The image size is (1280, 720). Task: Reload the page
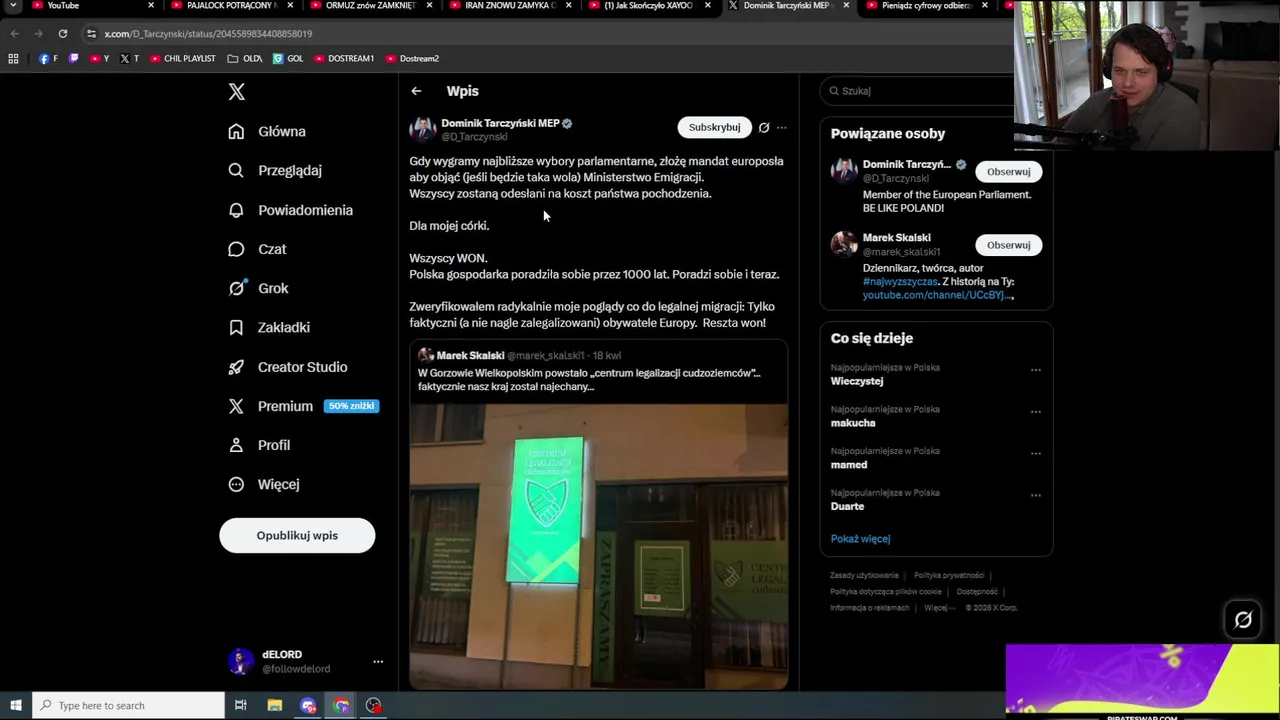coord(62,34)
